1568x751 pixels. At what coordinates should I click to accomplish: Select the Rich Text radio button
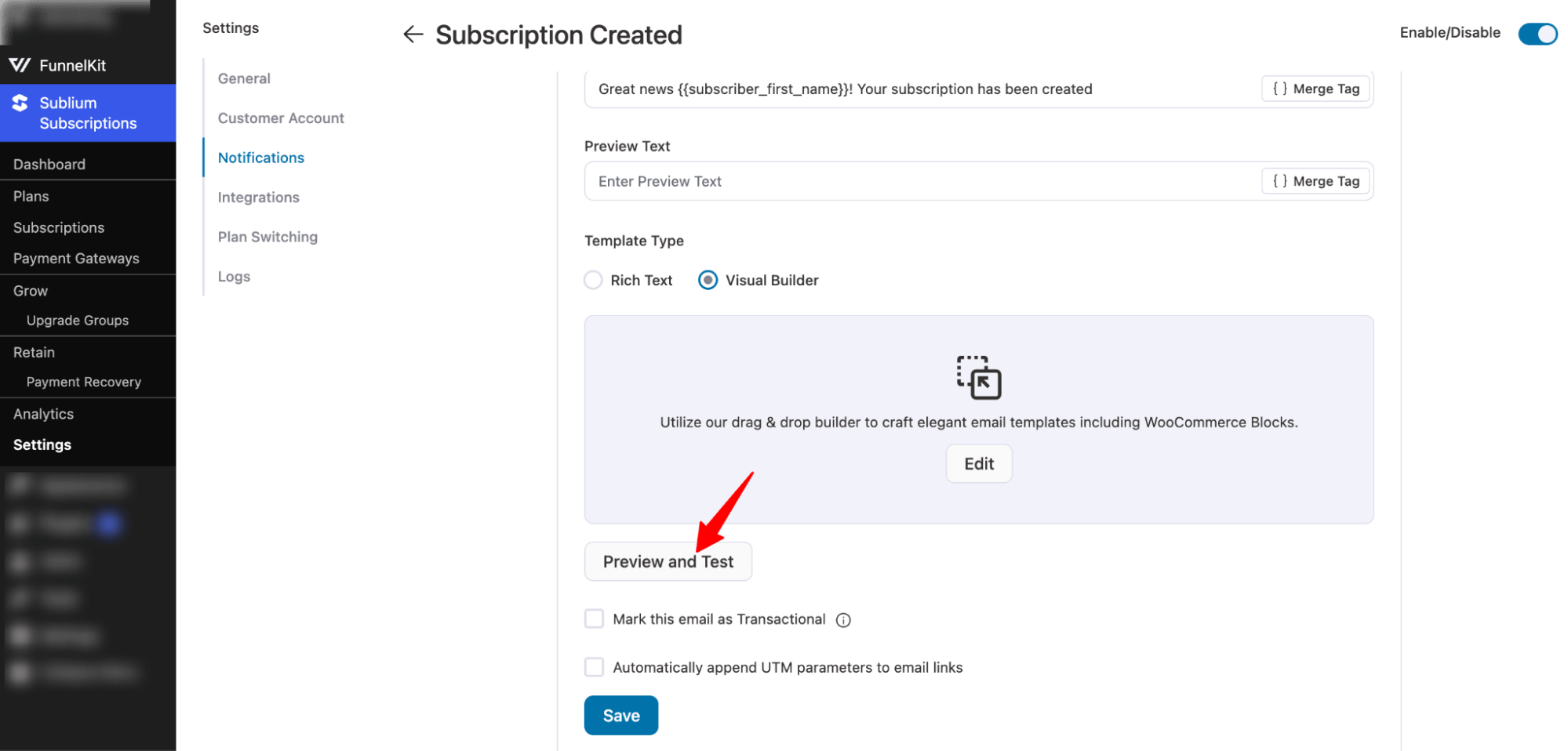click(594, 280)
